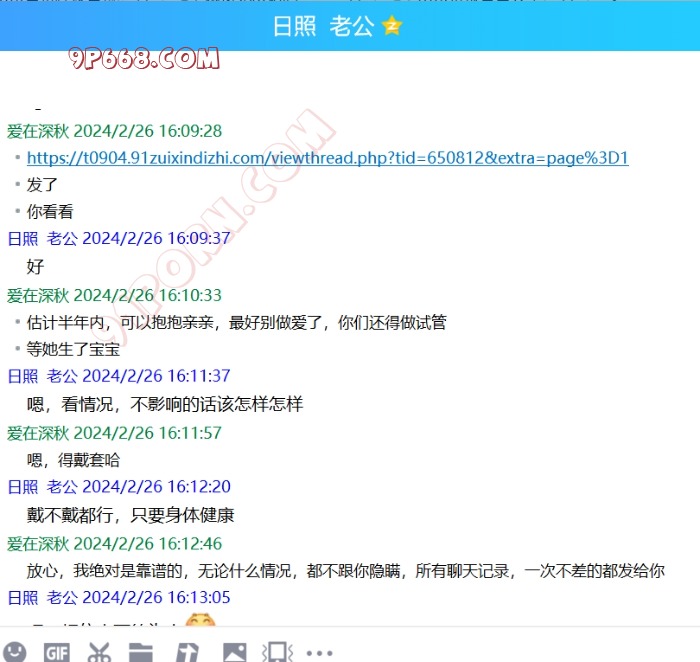Select the message 你看看
The height and width of the screenshot is (662, 700).
[x=50, y=212]
